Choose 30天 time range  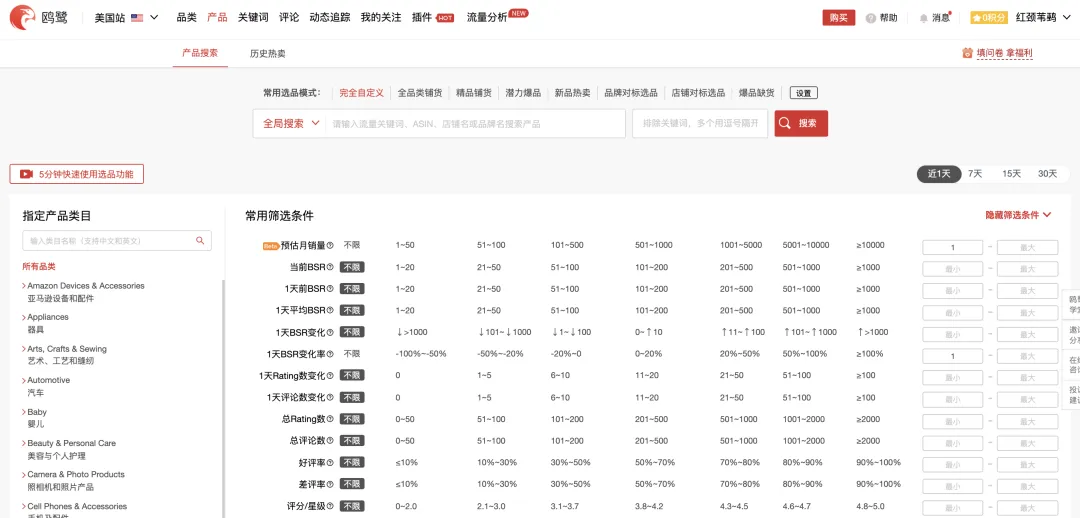pos(1047,174)
